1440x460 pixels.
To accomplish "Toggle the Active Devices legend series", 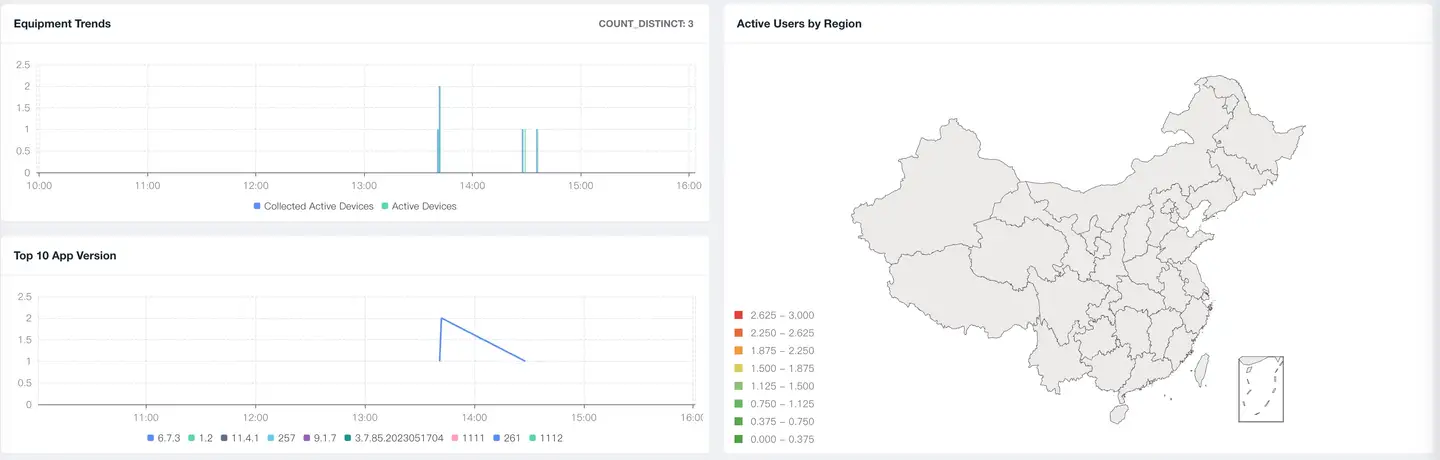I will [418, 206].
